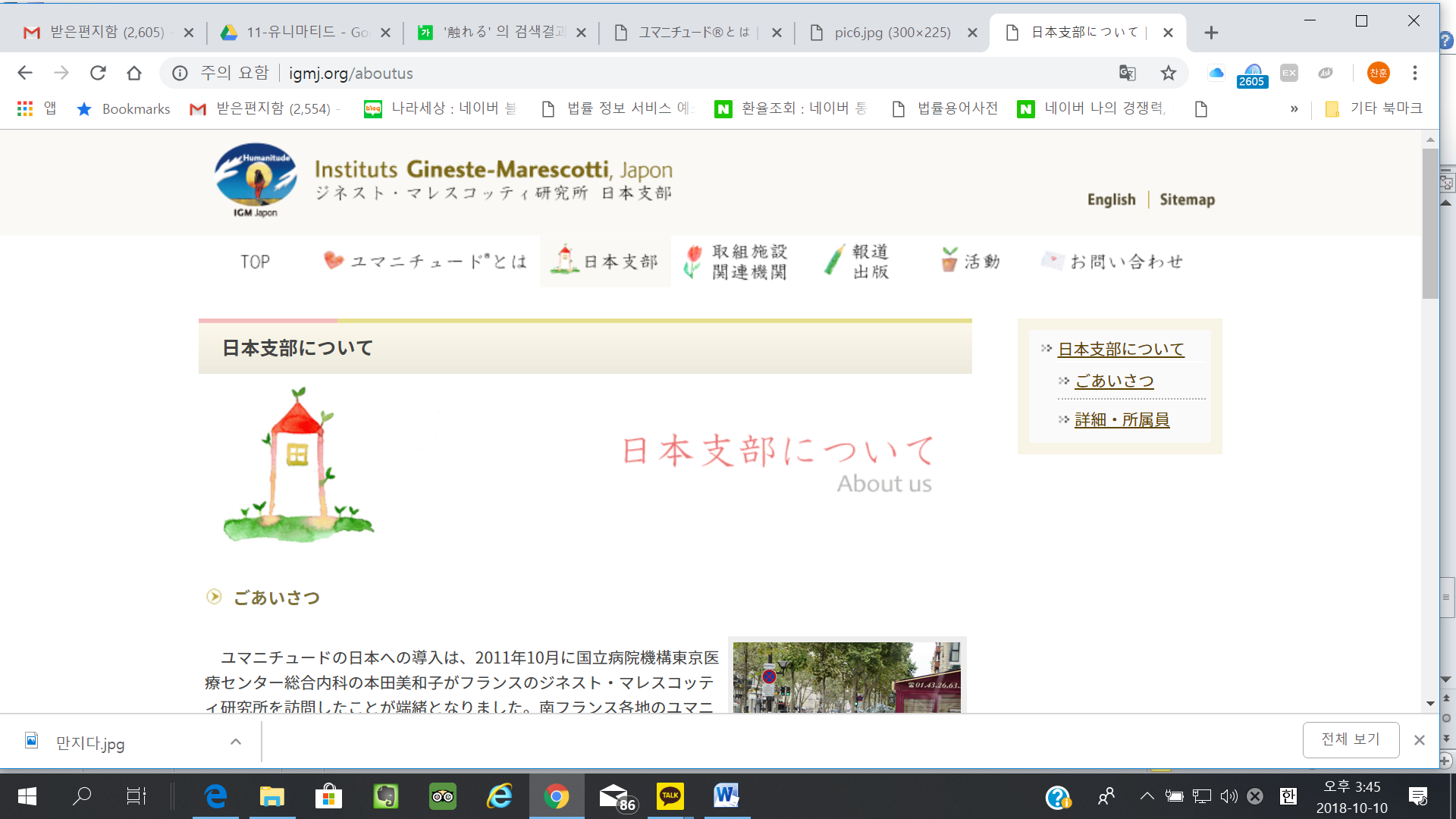1456x819 pixels.
Task: Open the translate page icon
Action: tap(1128, 73)
